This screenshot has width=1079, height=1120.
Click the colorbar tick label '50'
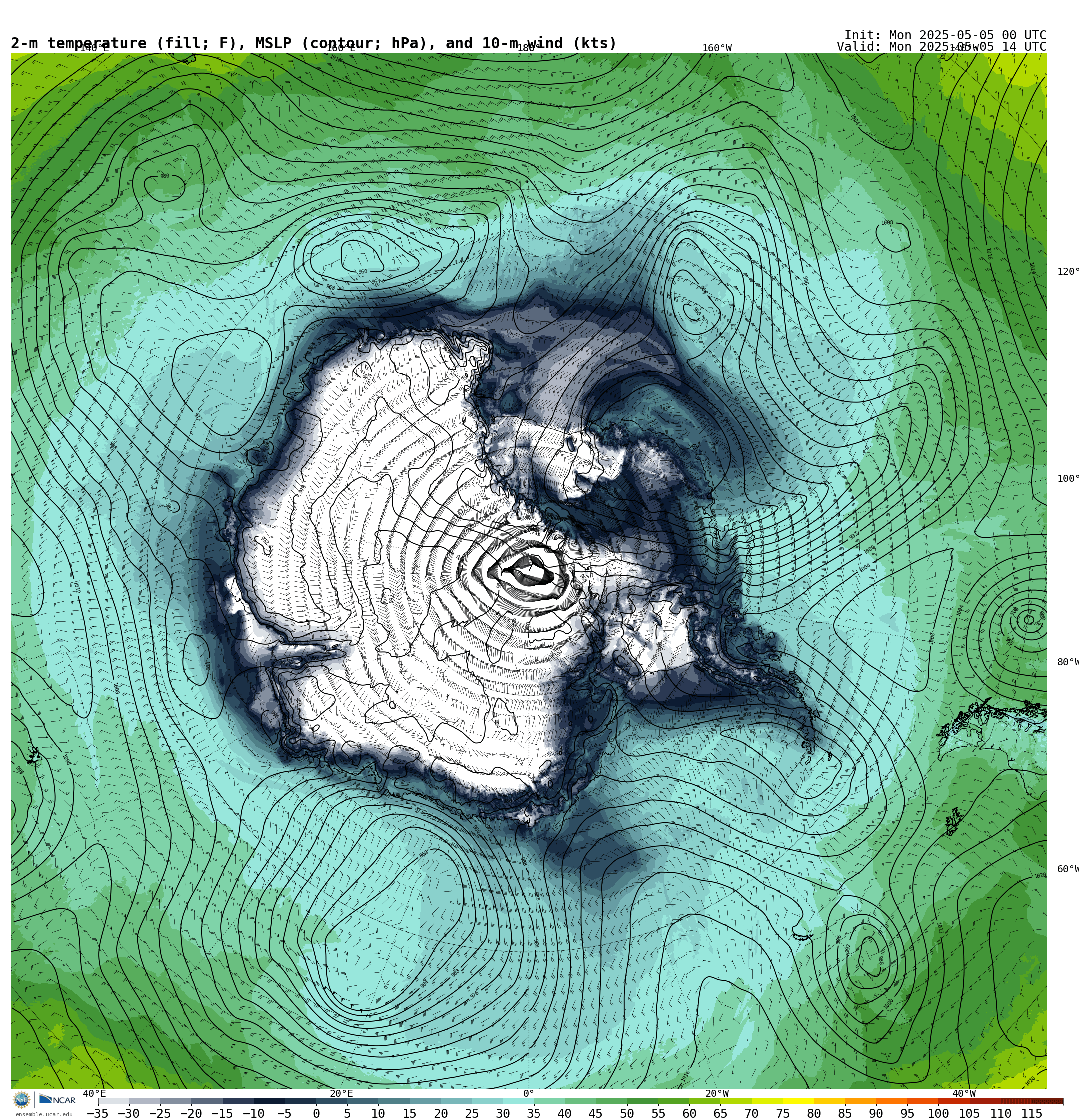(x=627, y=1113)
